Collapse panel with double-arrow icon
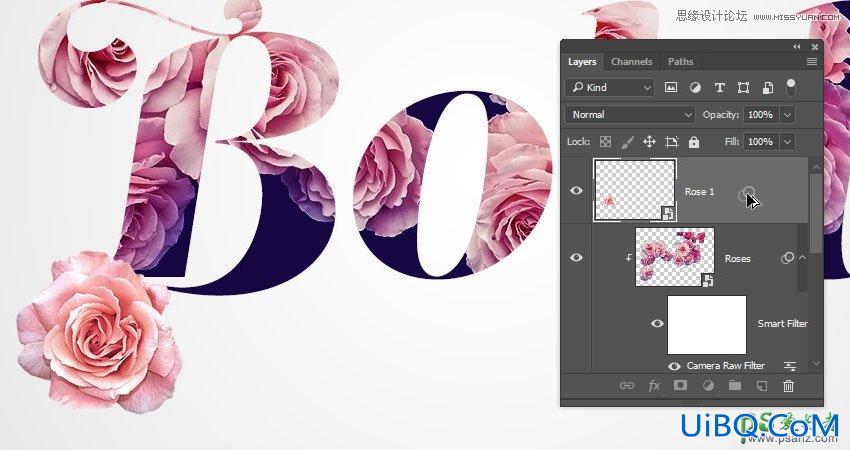 [x=796, y=47]
